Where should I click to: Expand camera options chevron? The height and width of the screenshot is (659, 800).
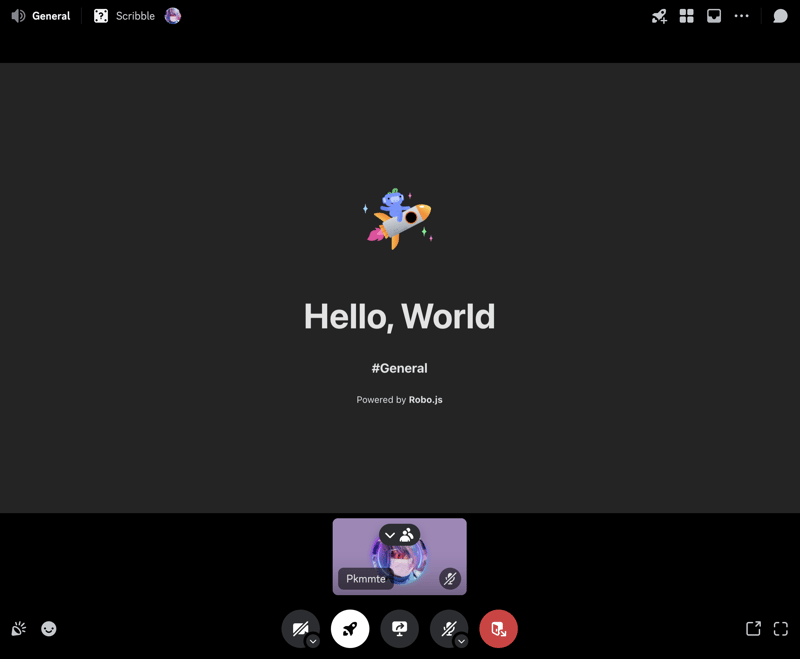point(313,641)
